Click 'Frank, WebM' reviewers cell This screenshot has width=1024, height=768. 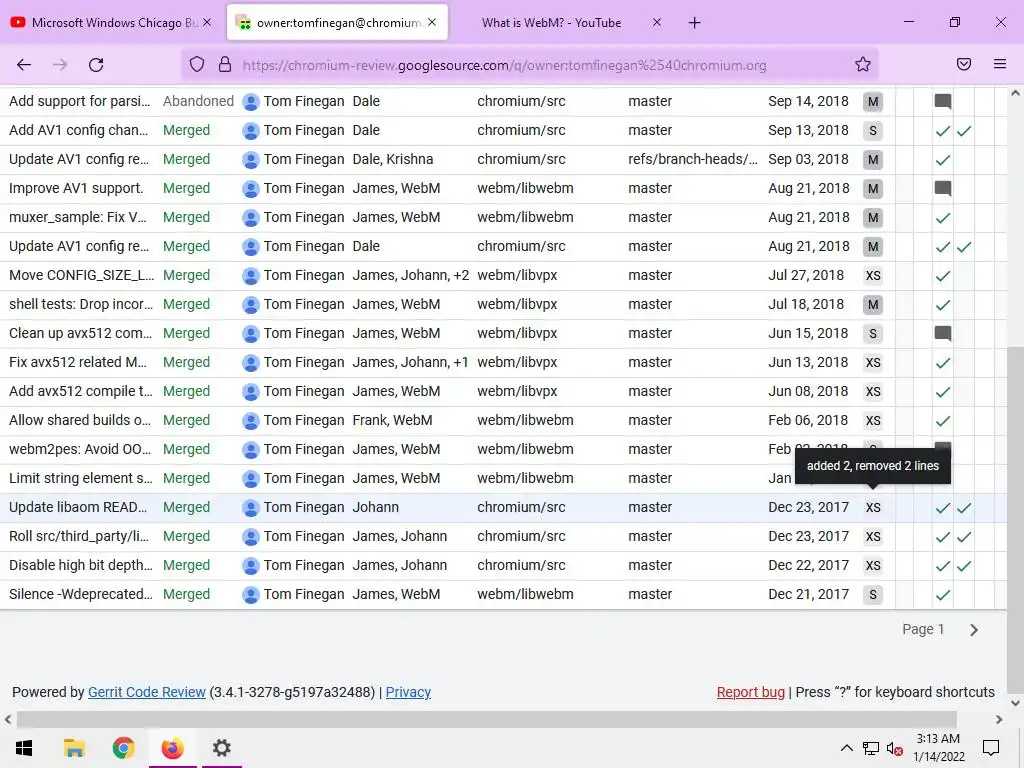click(x=392, y=420)
